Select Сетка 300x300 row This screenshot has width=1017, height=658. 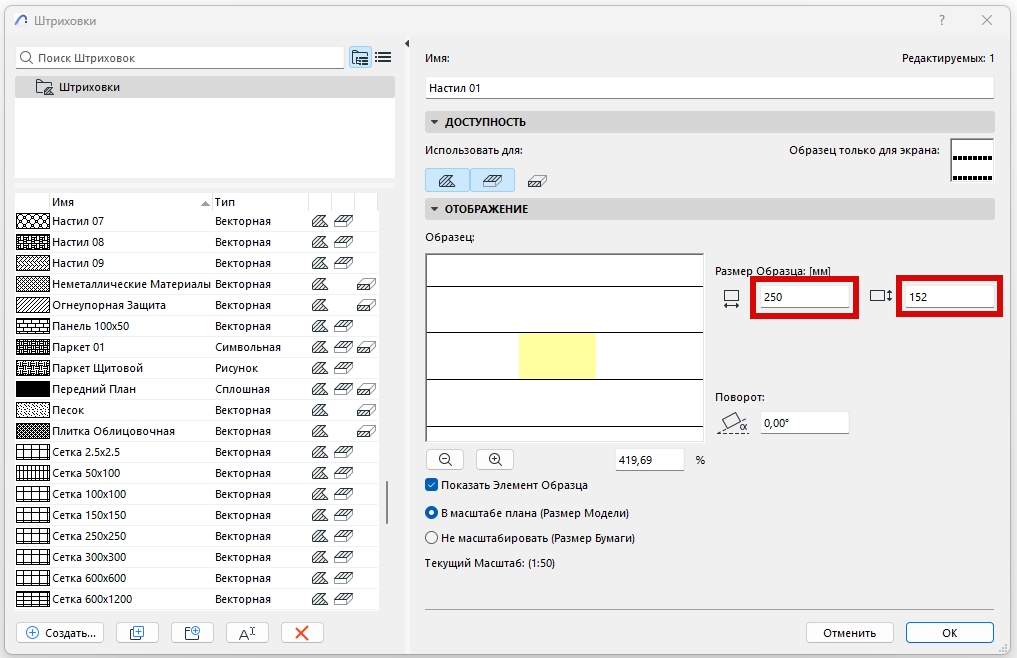click(197, 557)
